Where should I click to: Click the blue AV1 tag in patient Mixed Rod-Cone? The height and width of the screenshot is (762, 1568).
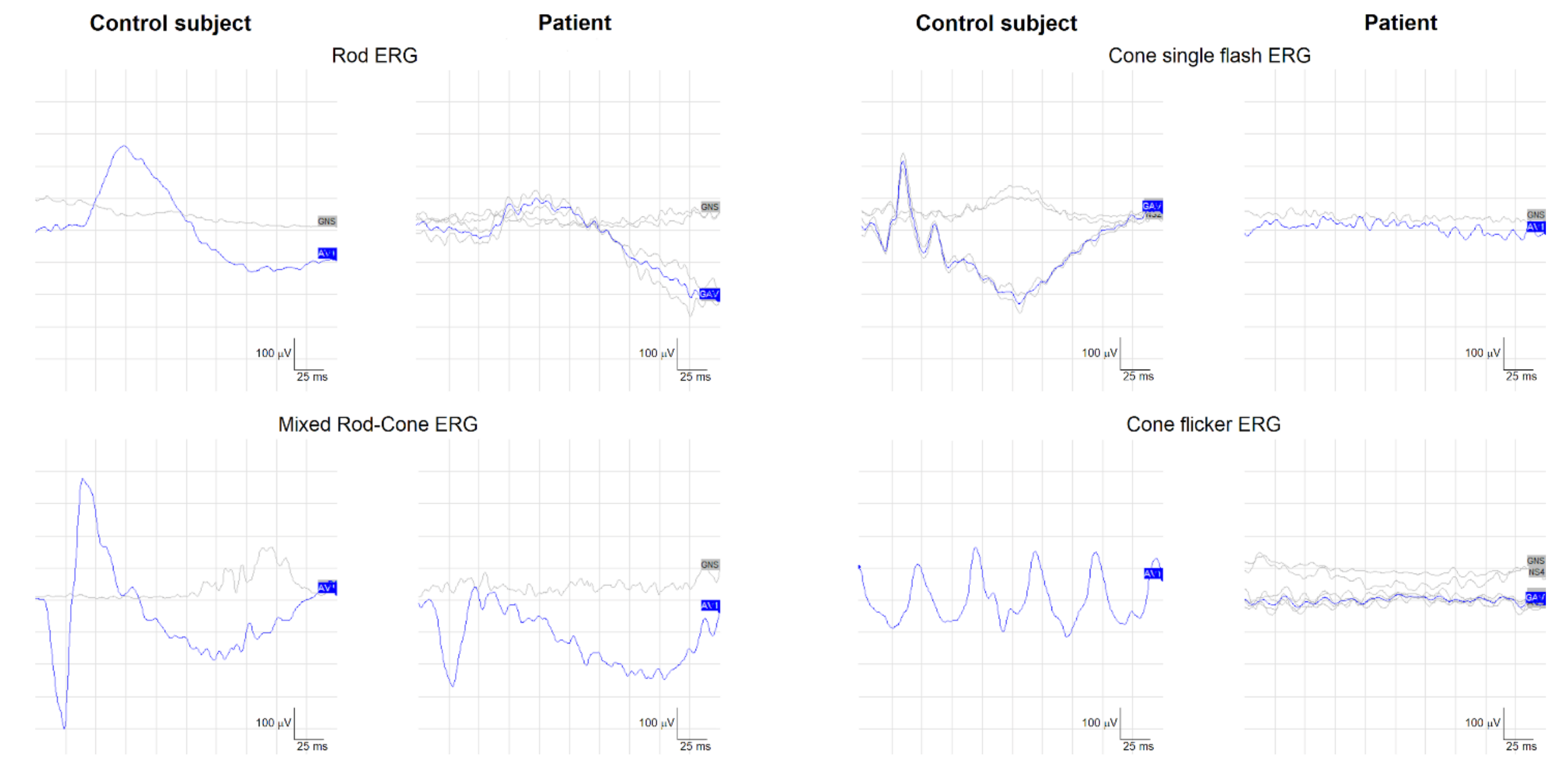710,605
